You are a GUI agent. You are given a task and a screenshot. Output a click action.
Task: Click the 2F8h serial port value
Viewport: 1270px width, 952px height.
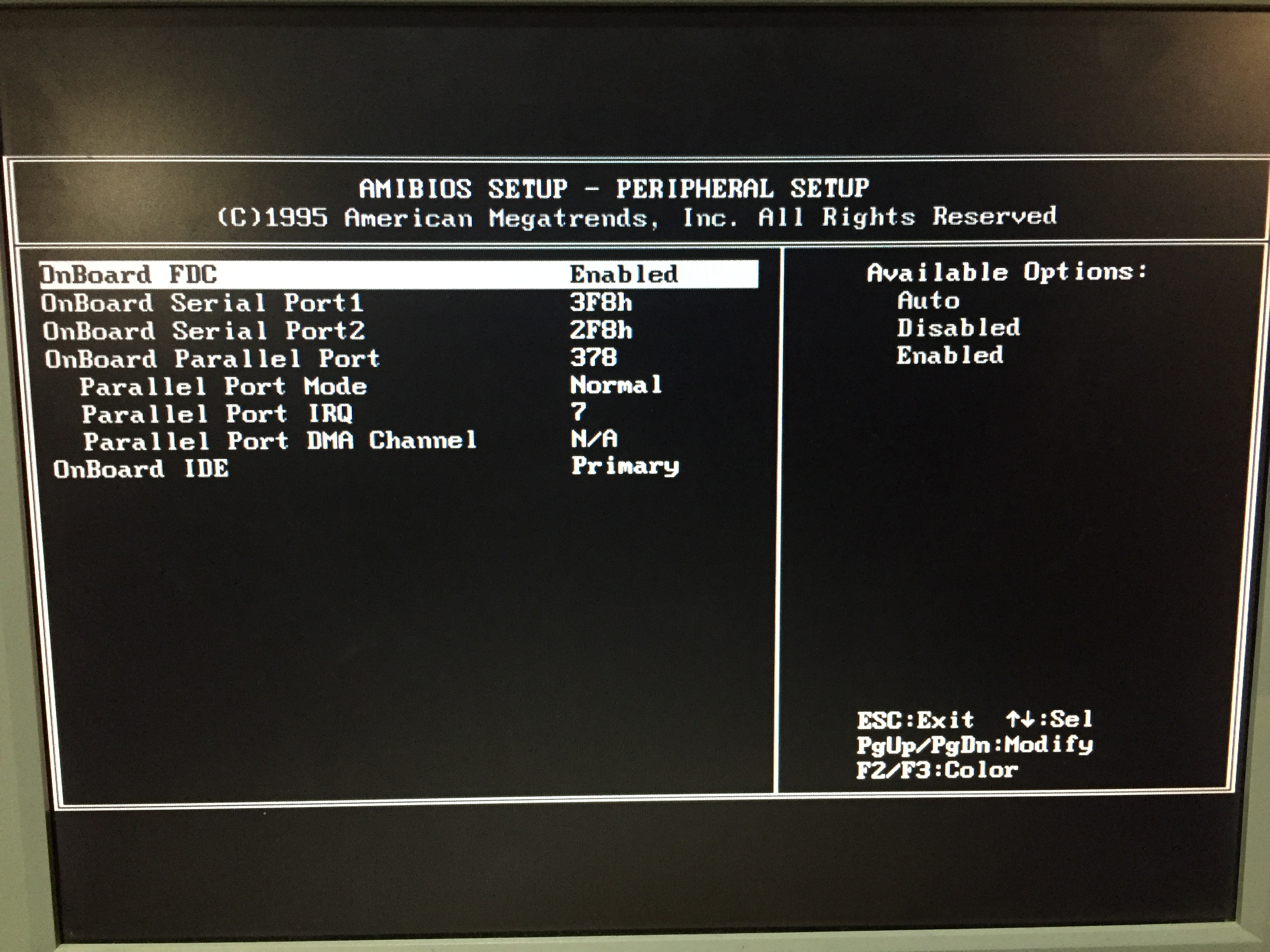pyautogui.click(x=600, y=331)
